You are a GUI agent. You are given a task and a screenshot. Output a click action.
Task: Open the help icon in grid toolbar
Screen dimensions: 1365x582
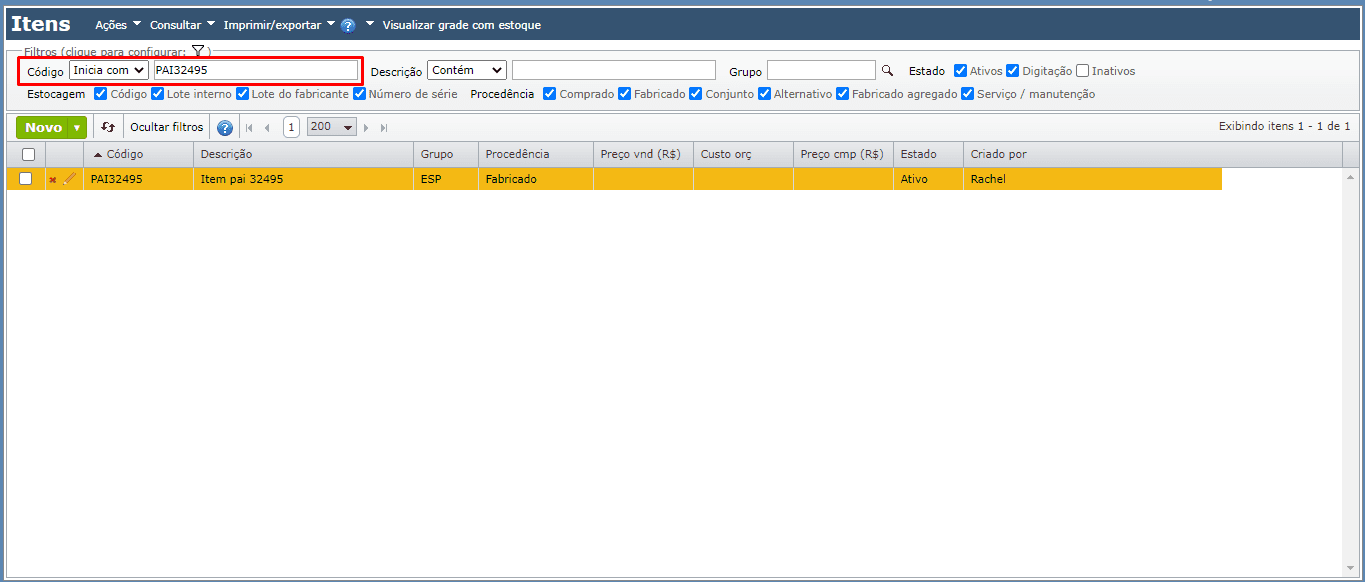pos(225,128)
